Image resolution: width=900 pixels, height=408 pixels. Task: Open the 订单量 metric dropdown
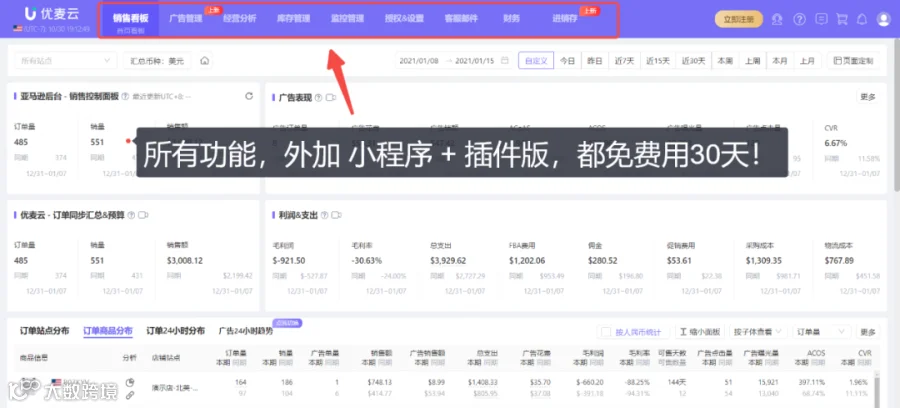(x=822, y=332)
